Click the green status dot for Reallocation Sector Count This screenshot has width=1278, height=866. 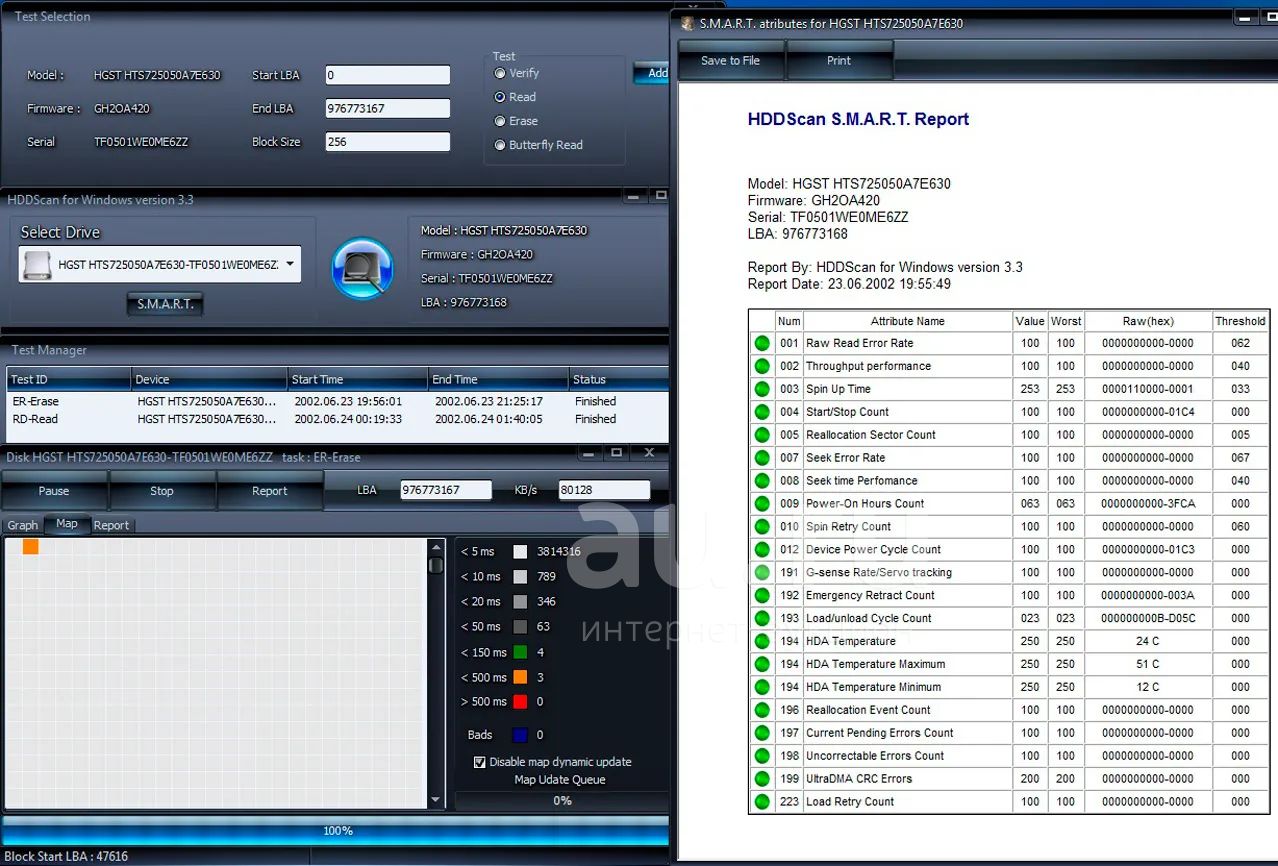tap(762, 435)
